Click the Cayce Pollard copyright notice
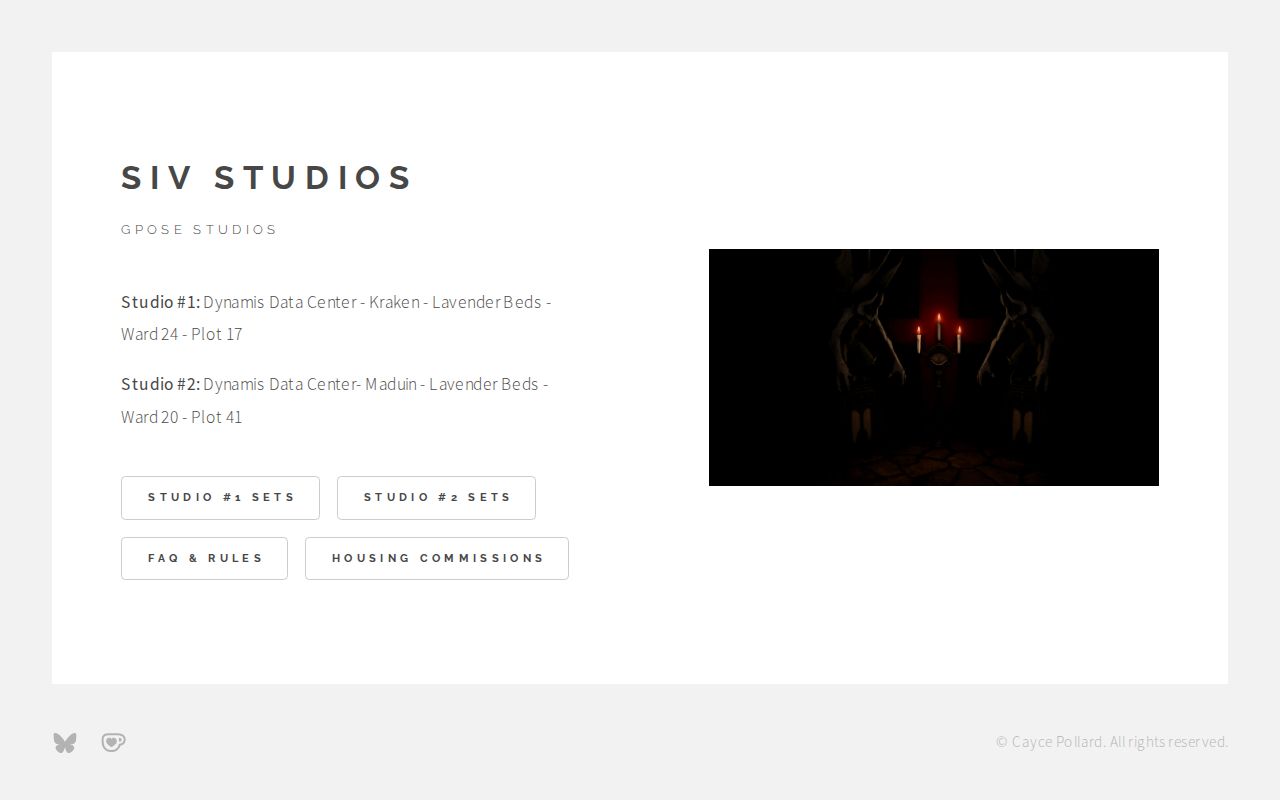This screenshot has width=1280, height=800. coord(1111,742)
